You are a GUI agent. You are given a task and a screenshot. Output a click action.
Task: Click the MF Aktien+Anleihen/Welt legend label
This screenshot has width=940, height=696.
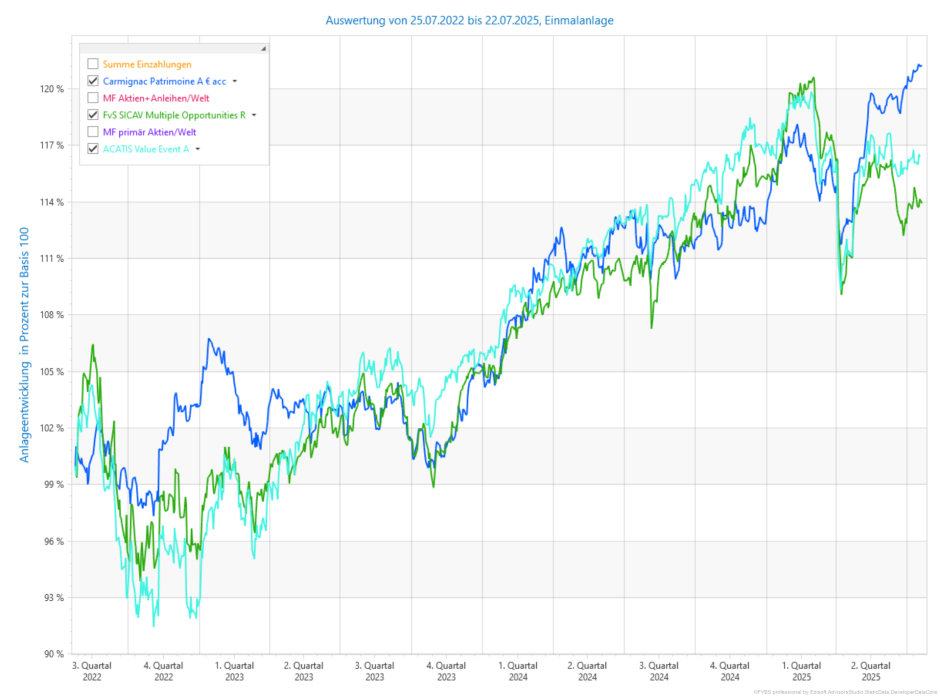(156, 98)
